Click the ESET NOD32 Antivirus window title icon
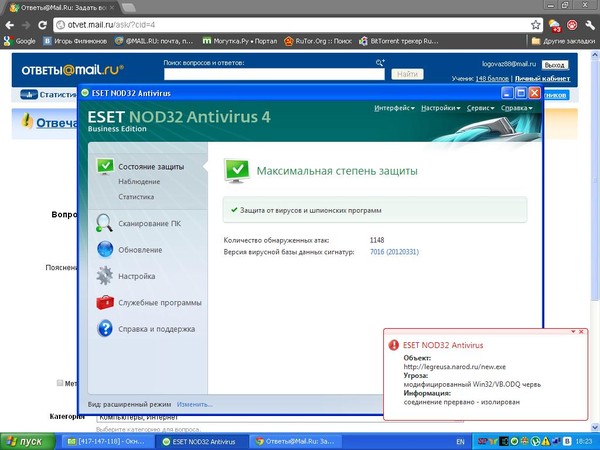The height and width of the screenshot is (450, 600). (85, 93)
